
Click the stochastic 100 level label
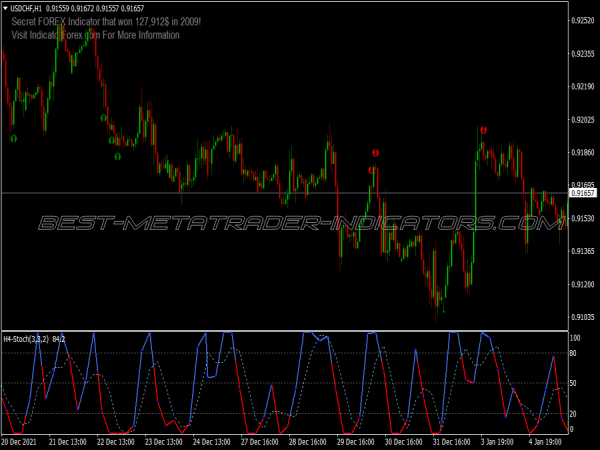click(x=575, y=338)
